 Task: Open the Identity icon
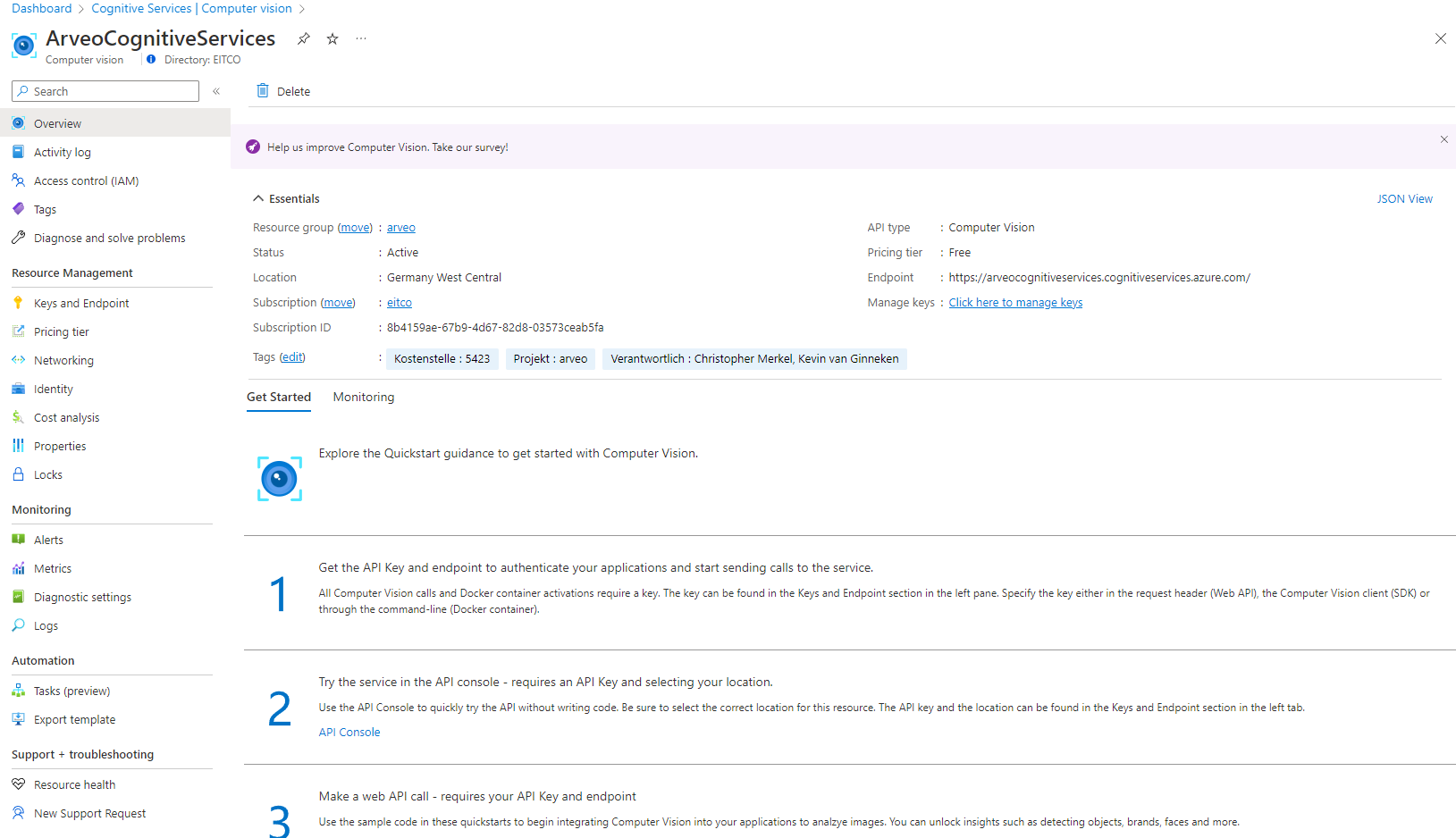pyautogui.click(x=18, y=389)
